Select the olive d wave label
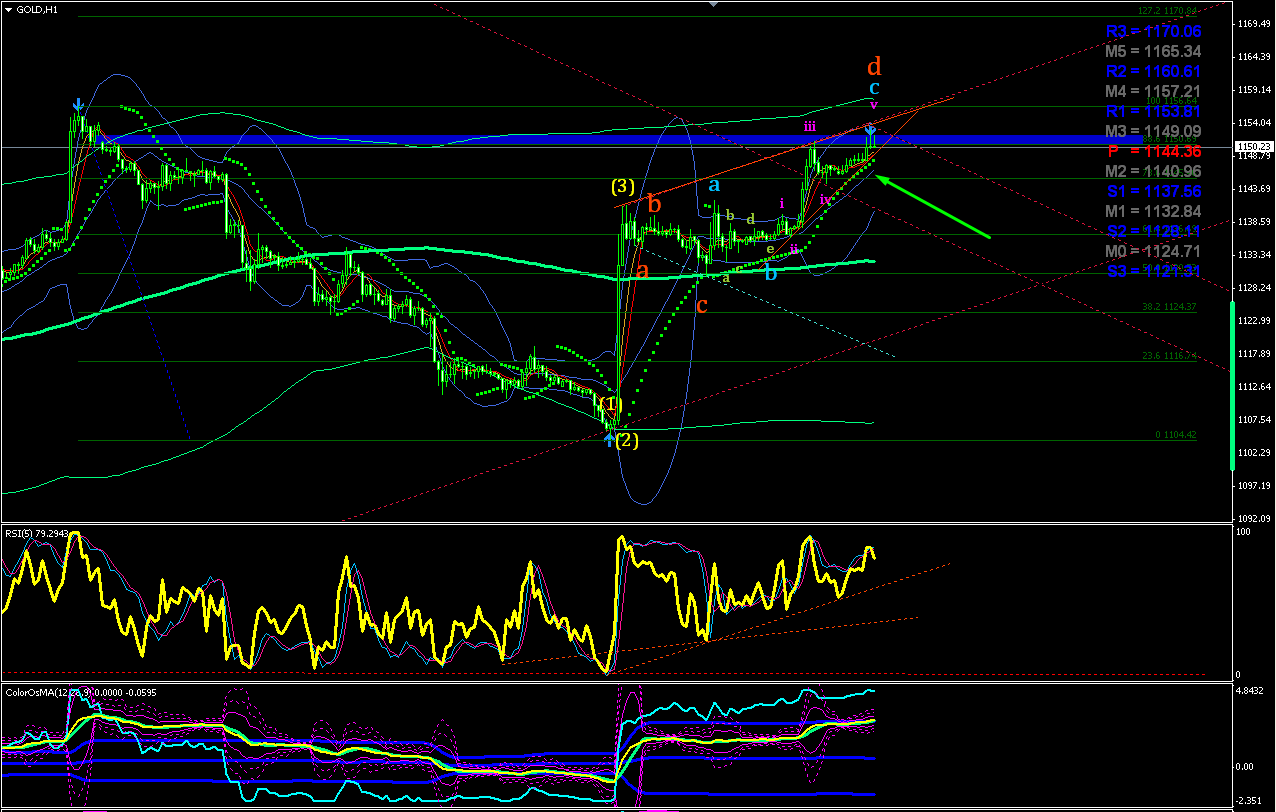1276x812 pixels. pos(750,219)
